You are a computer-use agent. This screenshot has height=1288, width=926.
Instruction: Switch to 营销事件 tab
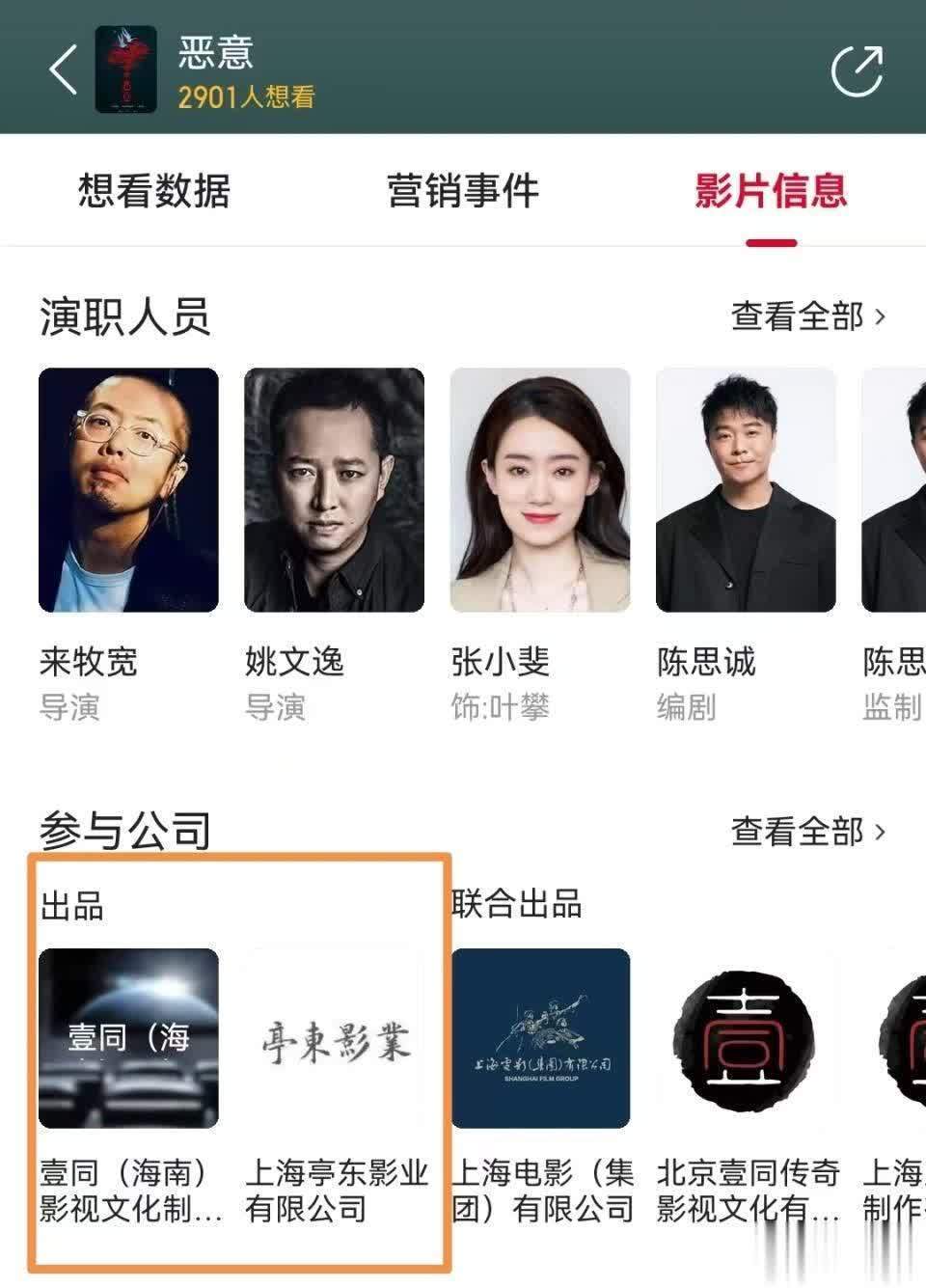tap(463, 190)
